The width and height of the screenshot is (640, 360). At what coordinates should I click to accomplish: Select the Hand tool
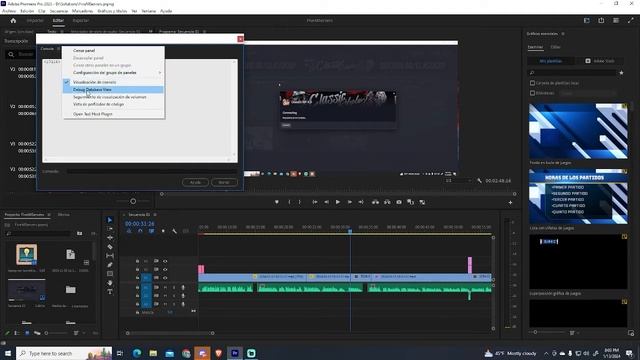[110, 282]
